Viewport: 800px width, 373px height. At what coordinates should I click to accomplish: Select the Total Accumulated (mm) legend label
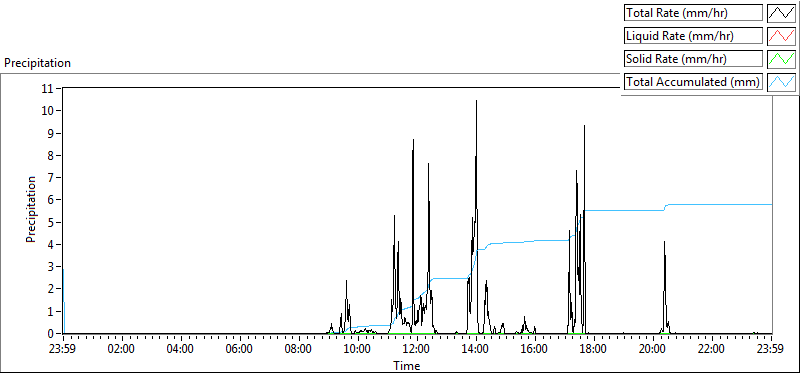coord(693,82)
